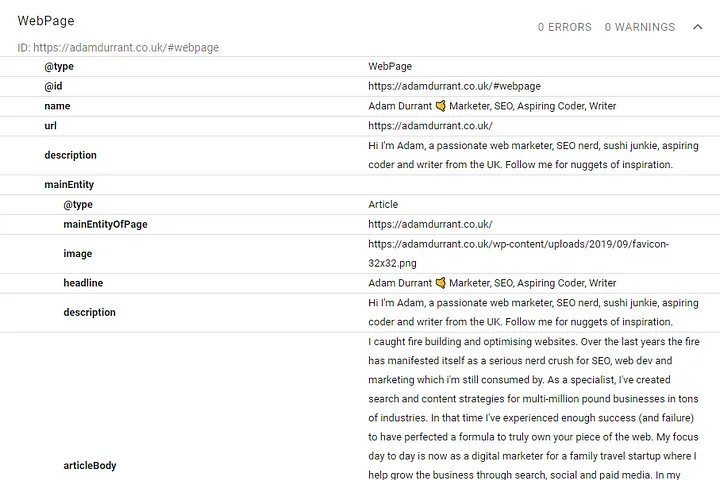Viewport: 720px width, 480px height.
Task: Click the top-level @type property label
Action: [x=59, y=67]
